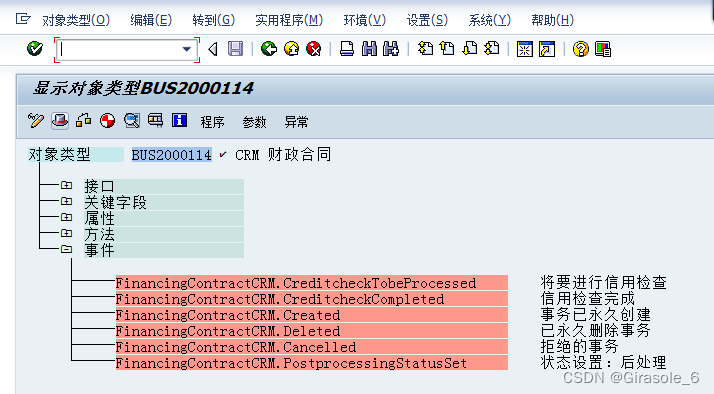Select event FinancingContractCRM.CreditcheckCompleted
714x394 pixels.
[311, 299]
